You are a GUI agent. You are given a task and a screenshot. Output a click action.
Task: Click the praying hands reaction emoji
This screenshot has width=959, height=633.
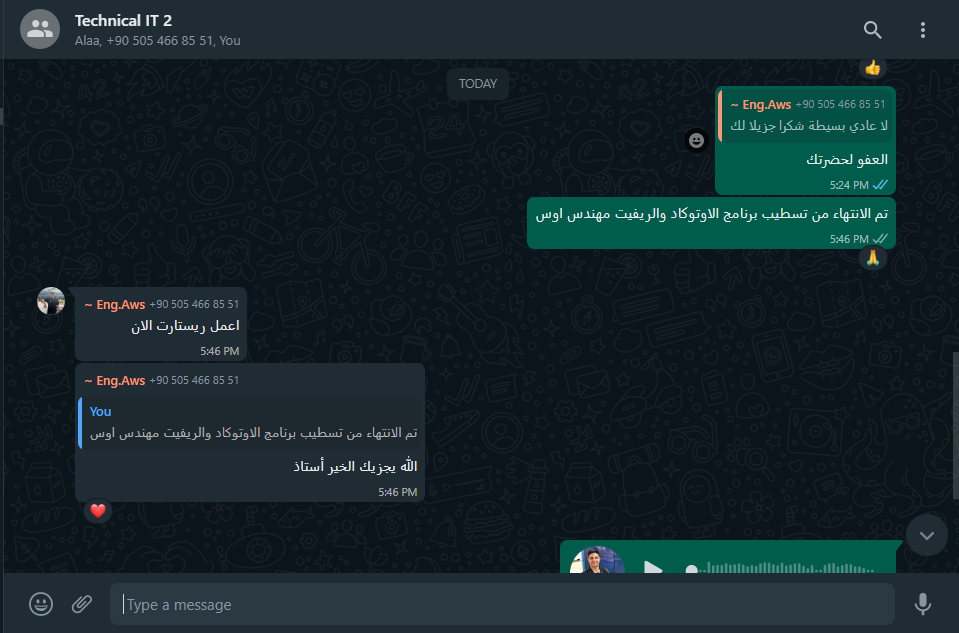(x=873, y=258)
